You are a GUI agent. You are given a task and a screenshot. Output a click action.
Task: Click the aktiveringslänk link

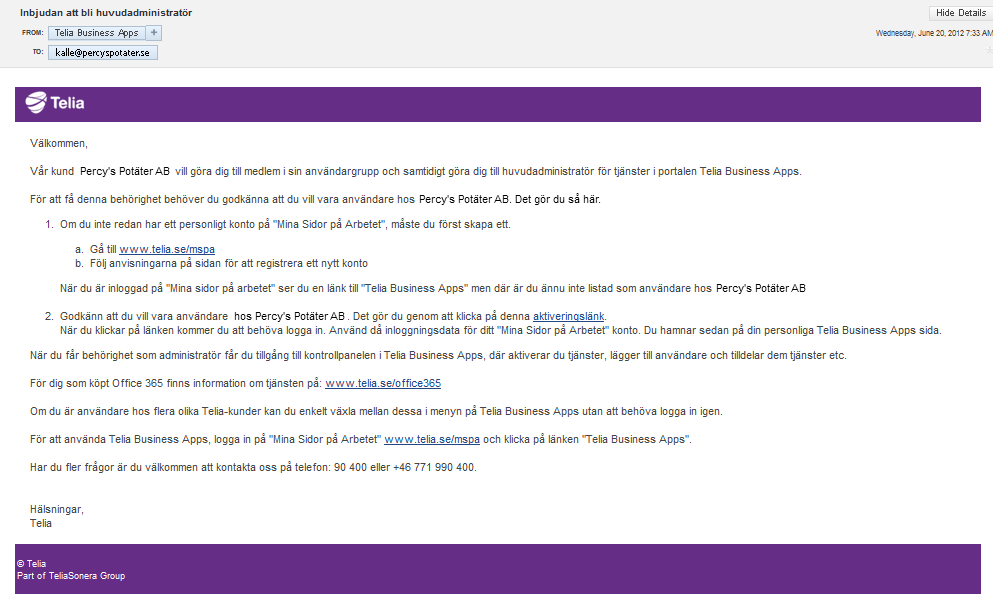(569, 316)
